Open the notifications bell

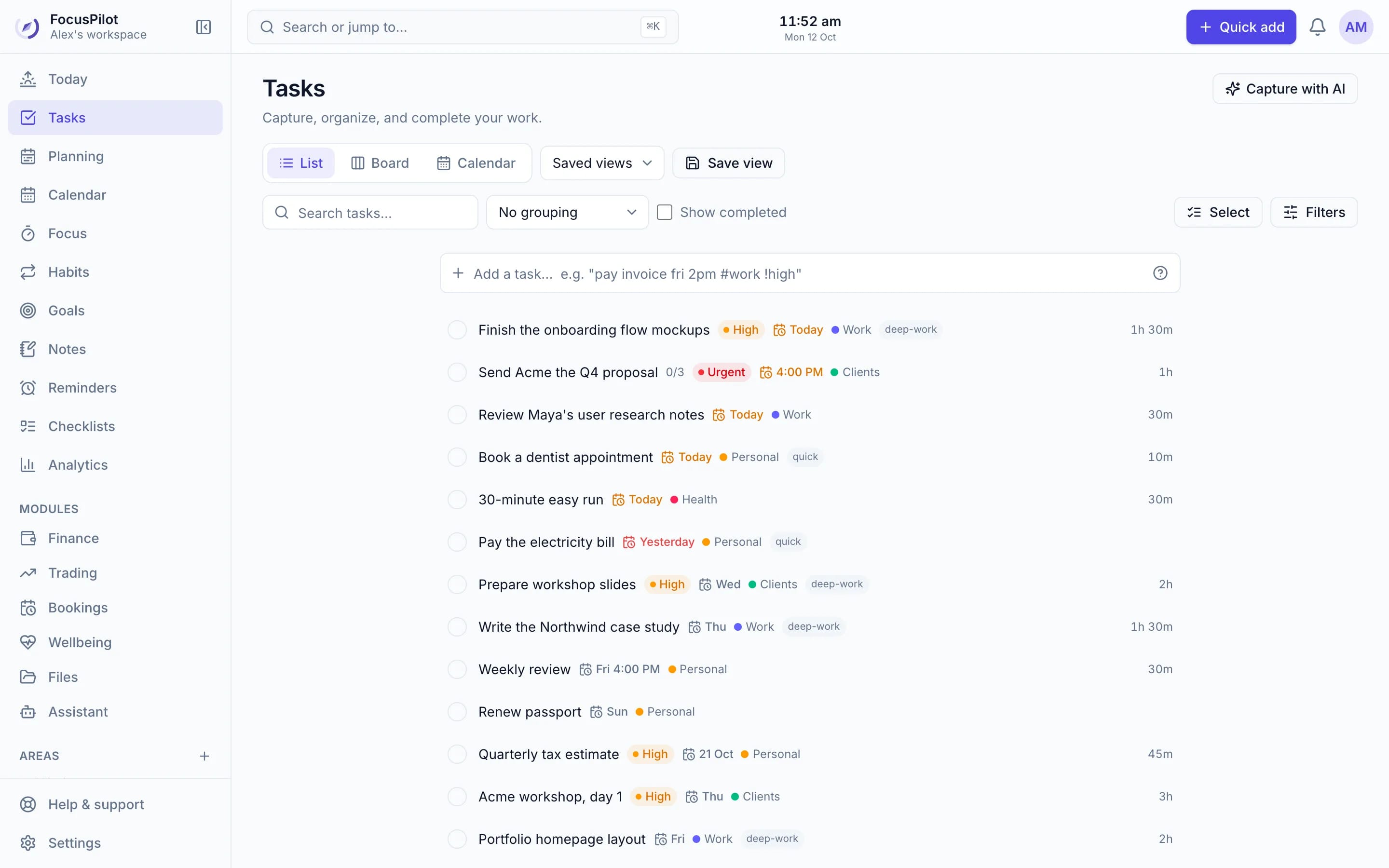[1317, 27]
